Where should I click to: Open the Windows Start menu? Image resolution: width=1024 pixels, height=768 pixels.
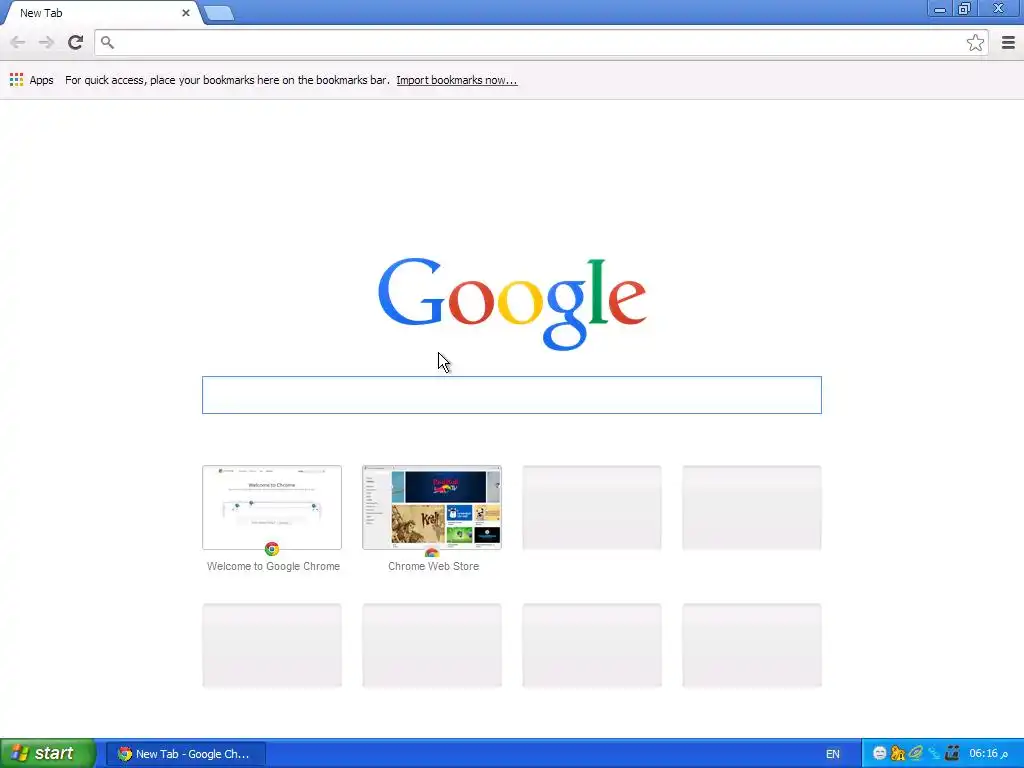point(47,754)
